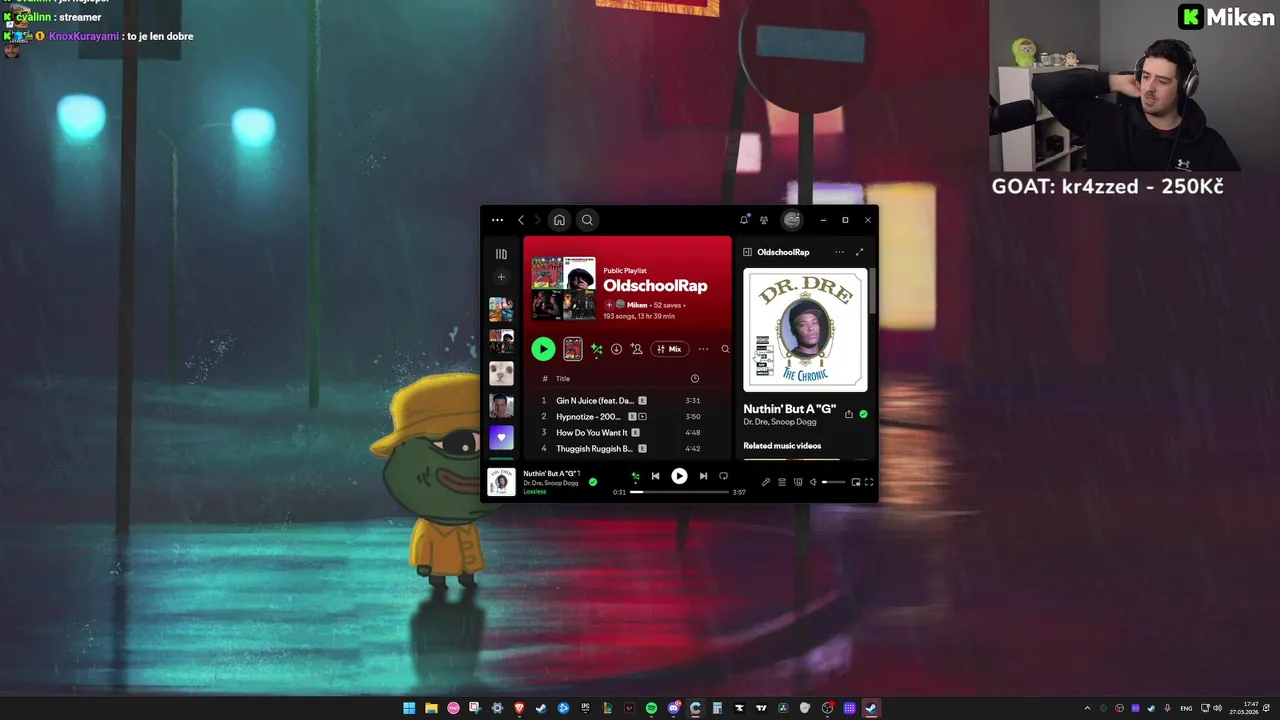Open the Spotify three-dots app menu
The width and height of the screenshot is (1280, 720).
[x=497, y=220]
